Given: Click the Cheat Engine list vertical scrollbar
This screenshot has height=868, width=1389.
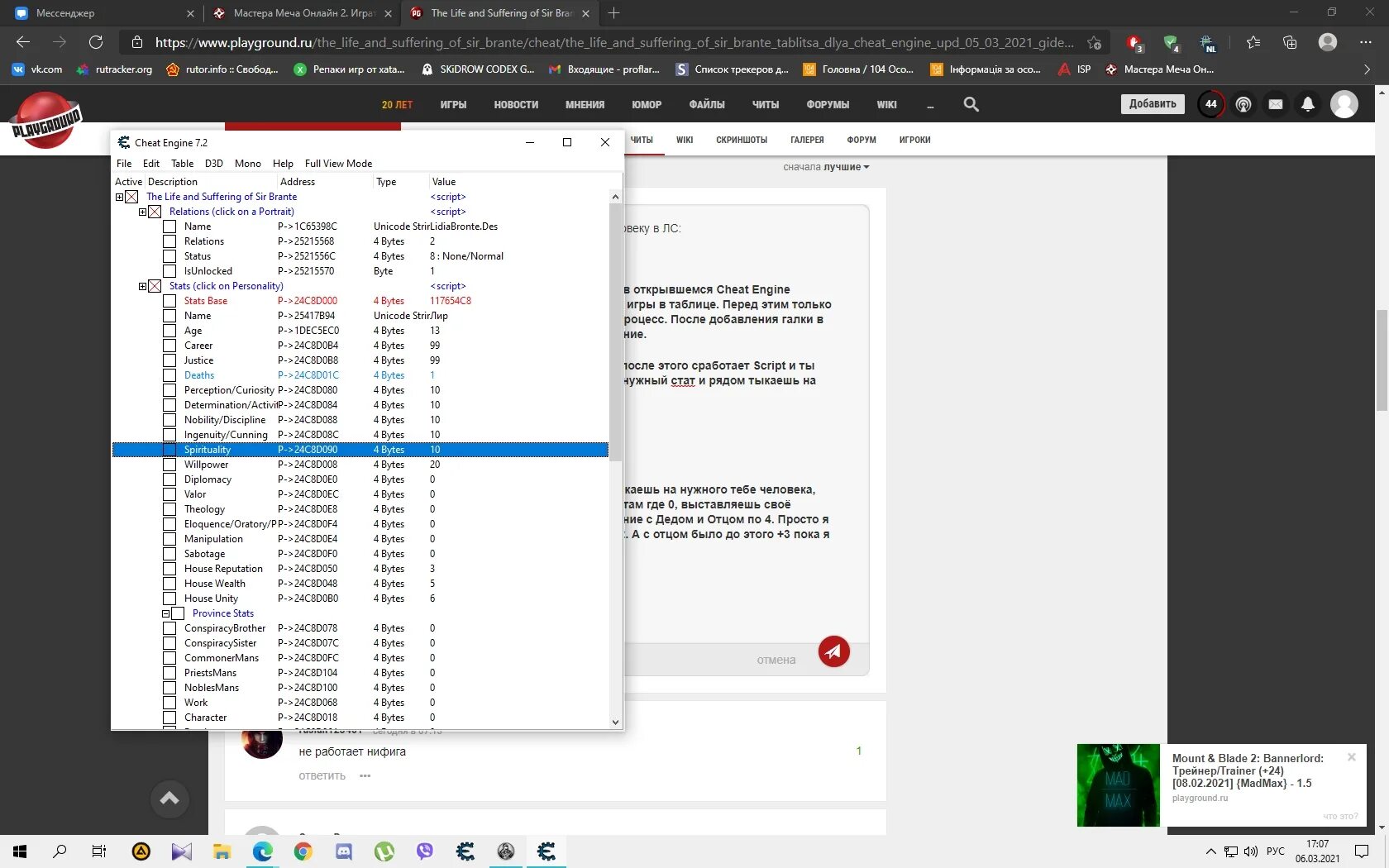Looking at the screenshot, I should (x=614, y=331).
